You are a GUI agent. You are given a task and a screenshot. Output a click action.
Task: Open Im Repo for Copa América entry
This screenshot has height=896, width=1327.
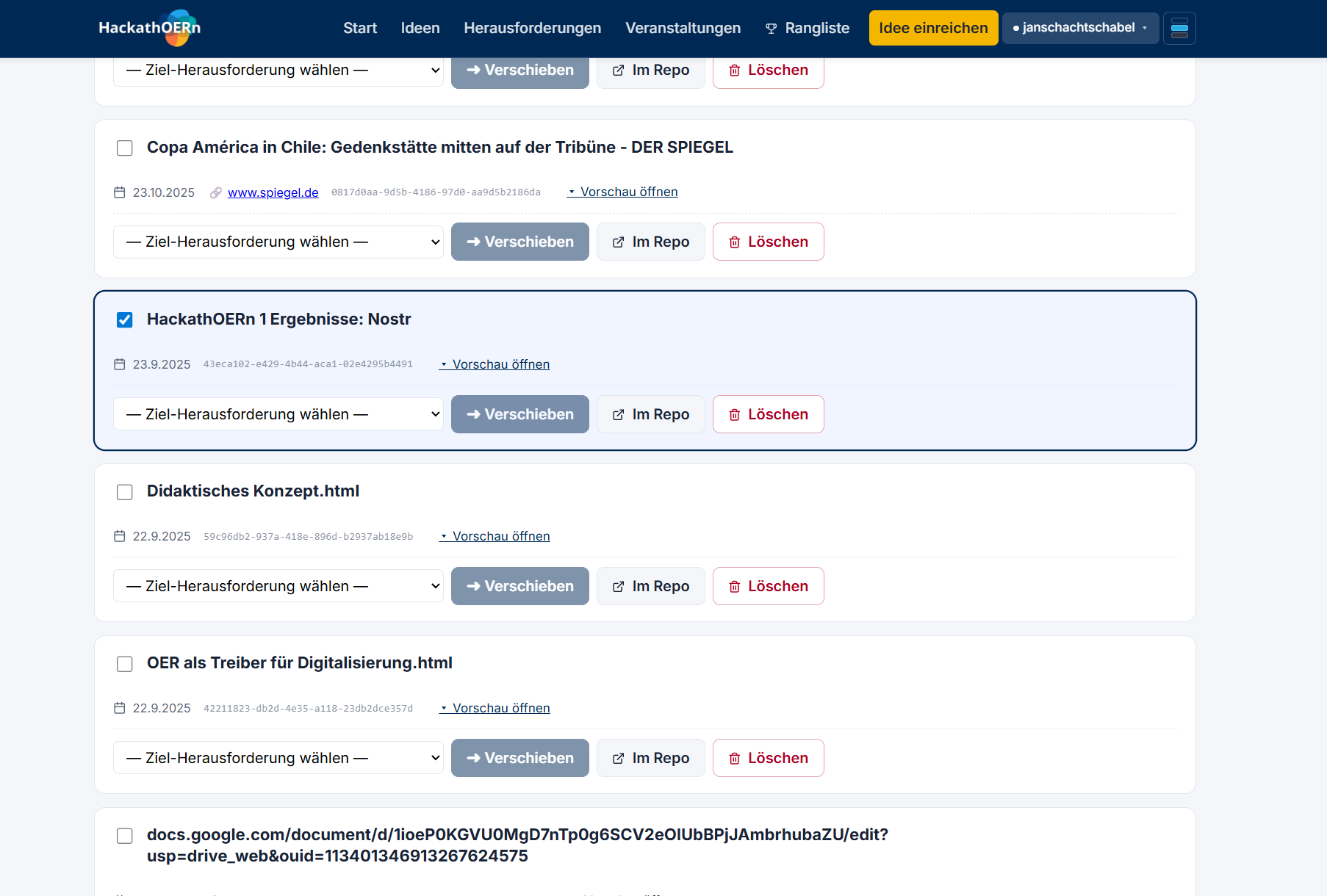[651, 242]
